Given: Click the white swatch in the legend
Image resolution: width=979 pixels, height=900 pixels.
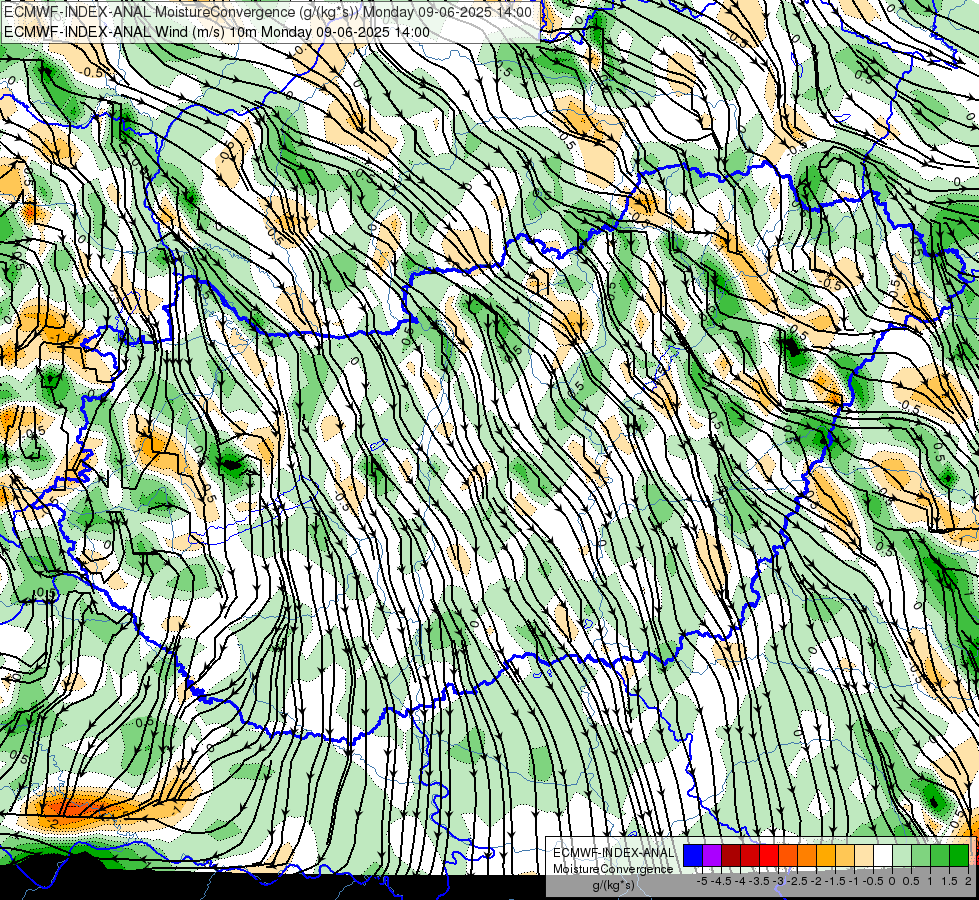Looking at the screenshot, I should 882,855.
